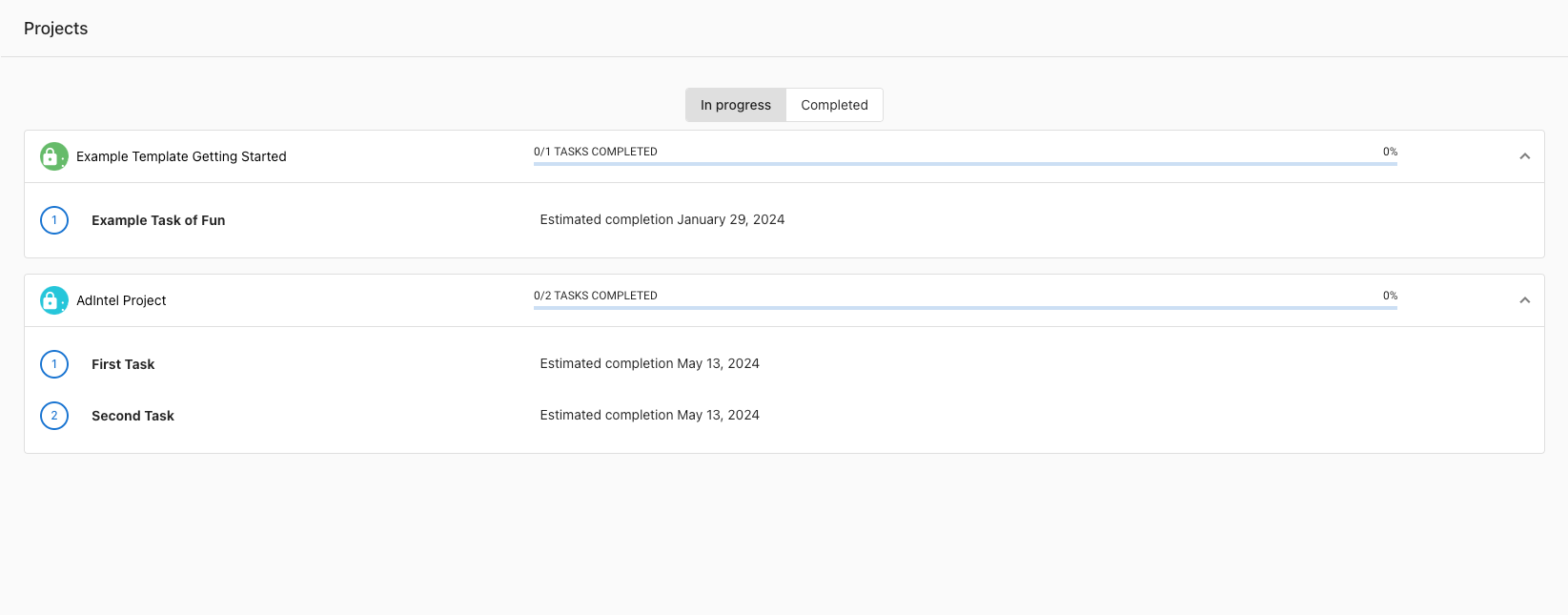Click step 1 circle beside First Task
The height and width of the screenshot is (615, 1568).
click(54, 364)
